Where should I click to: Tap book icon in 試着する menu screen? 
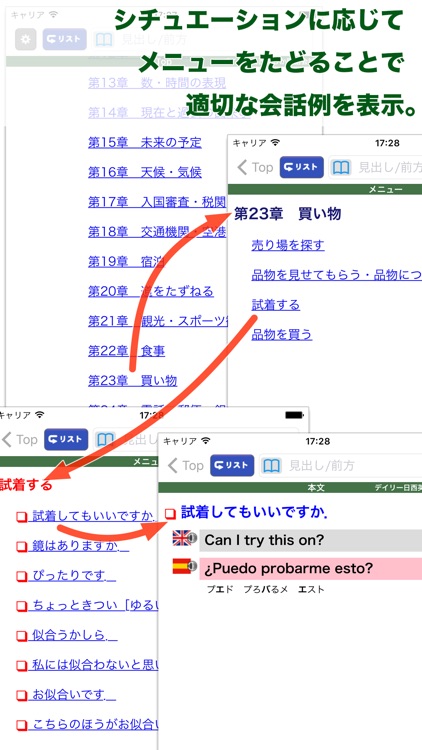click(x=105, y=439)
